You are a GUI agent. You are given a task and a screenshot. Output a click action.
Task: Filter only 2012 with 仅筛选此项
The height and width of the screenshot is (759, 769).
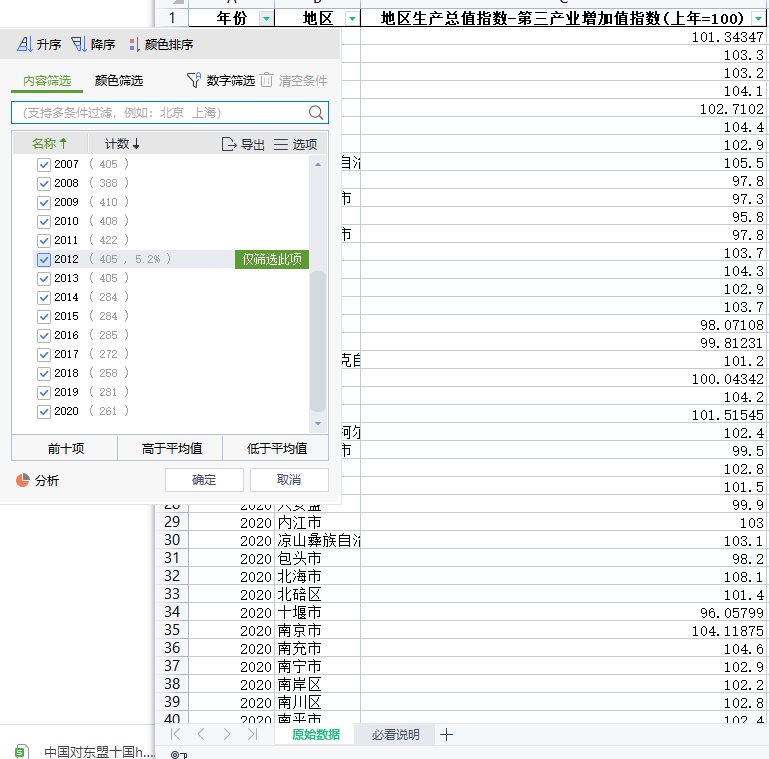pyautogui.click(x=272, y=259)
